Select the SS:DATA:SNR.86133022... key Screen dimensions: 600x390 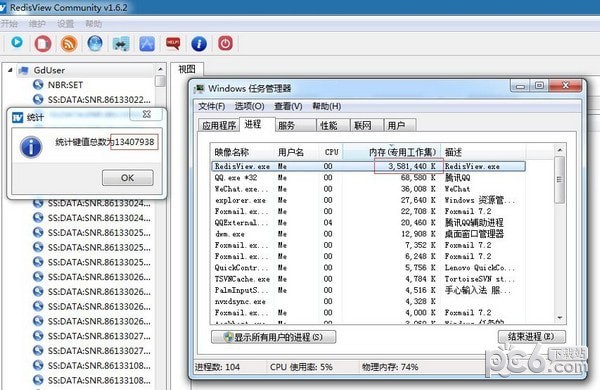(x=99, y=100)
